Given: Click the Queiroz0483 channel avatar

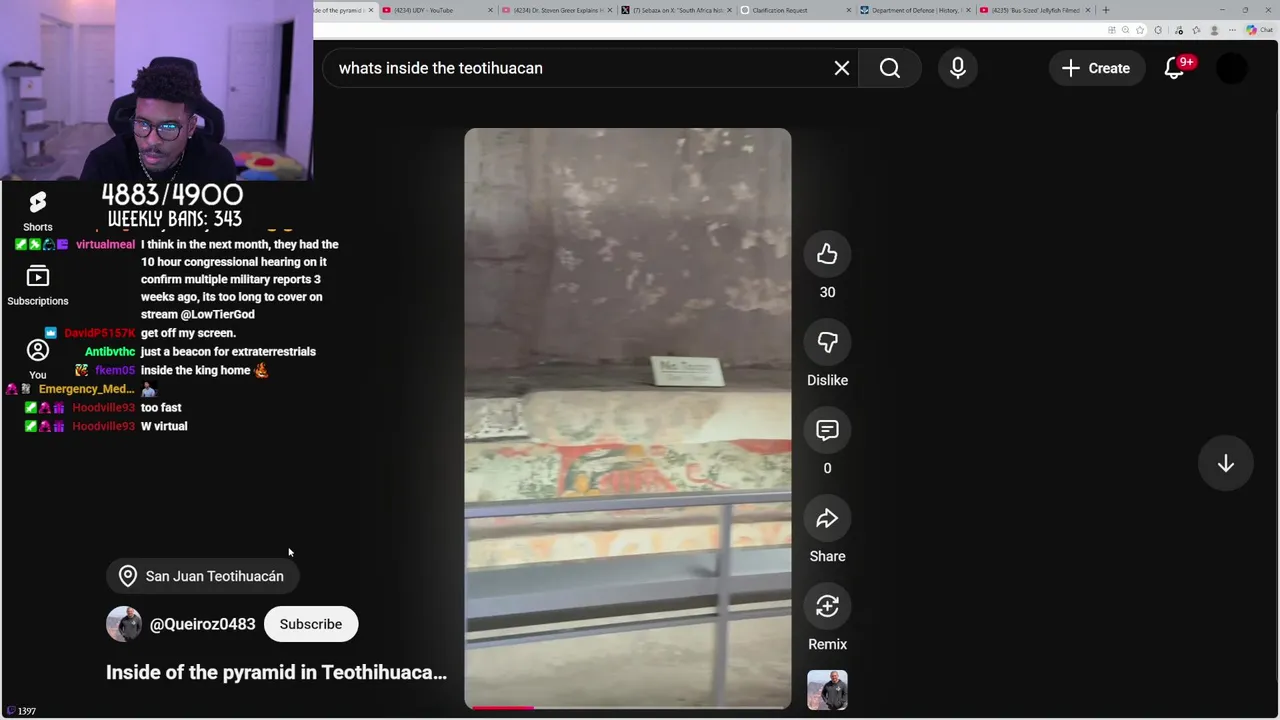Looking at the screenshot, I should click(x=124, y=624).
